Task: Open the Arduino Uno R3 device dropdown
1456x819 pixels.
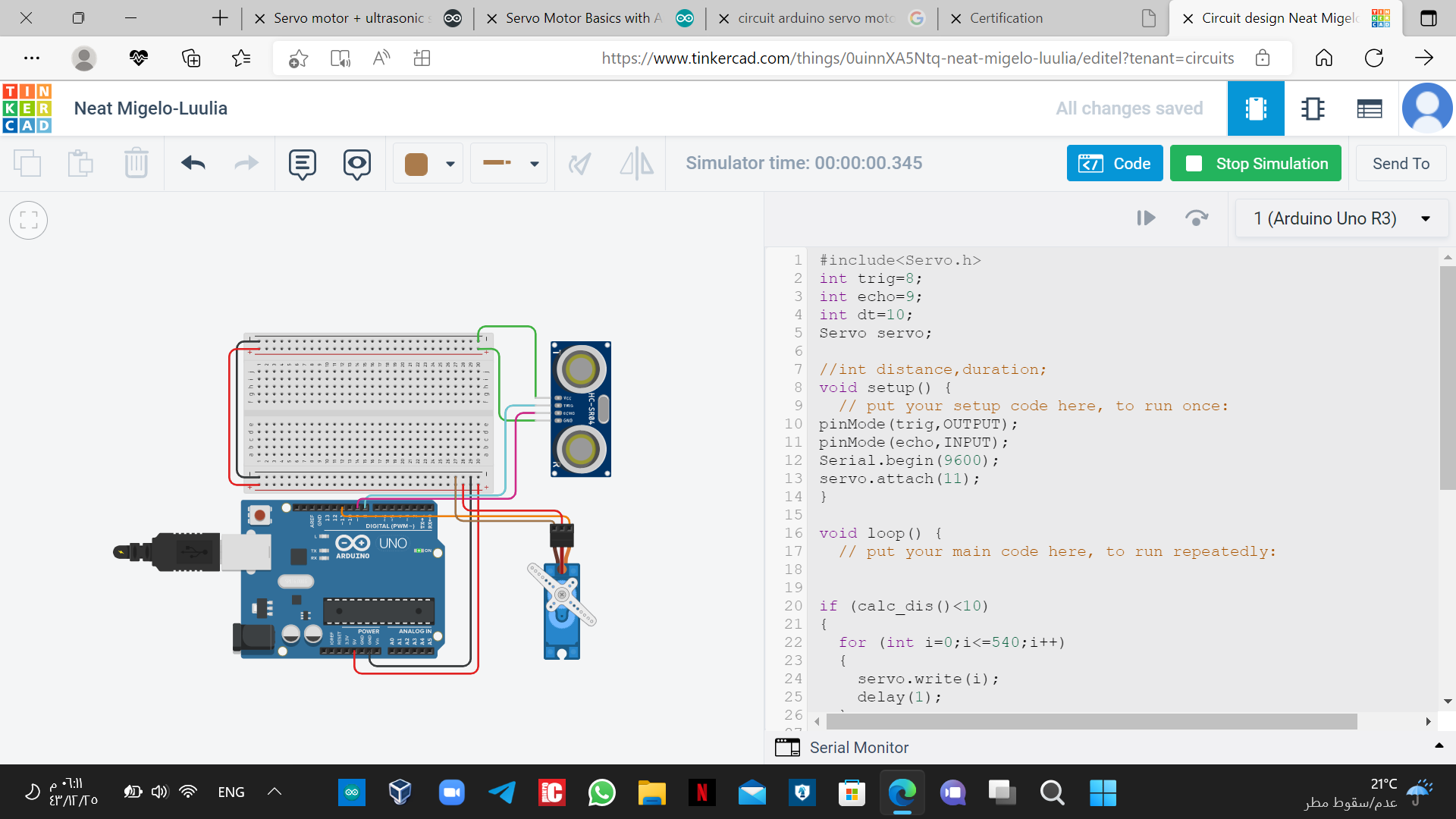Action: [x=1341, y=218]
